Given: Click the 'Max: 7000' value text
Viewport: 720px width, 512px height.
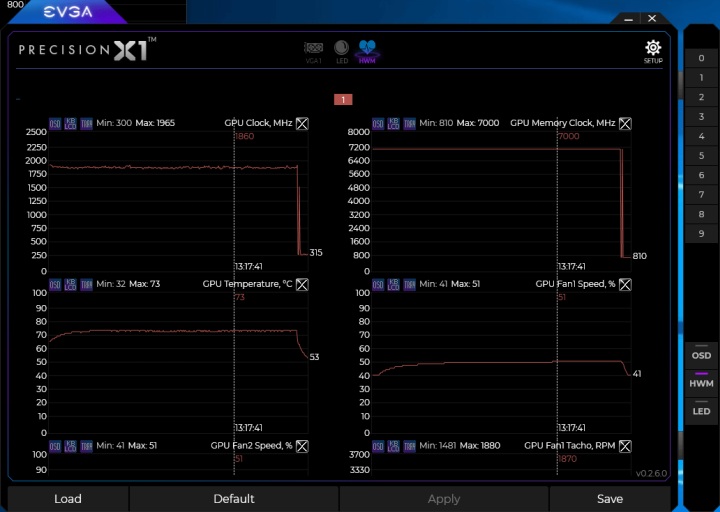Looking at the screenshot, I should pyautogui.click(x=478, y=123).
